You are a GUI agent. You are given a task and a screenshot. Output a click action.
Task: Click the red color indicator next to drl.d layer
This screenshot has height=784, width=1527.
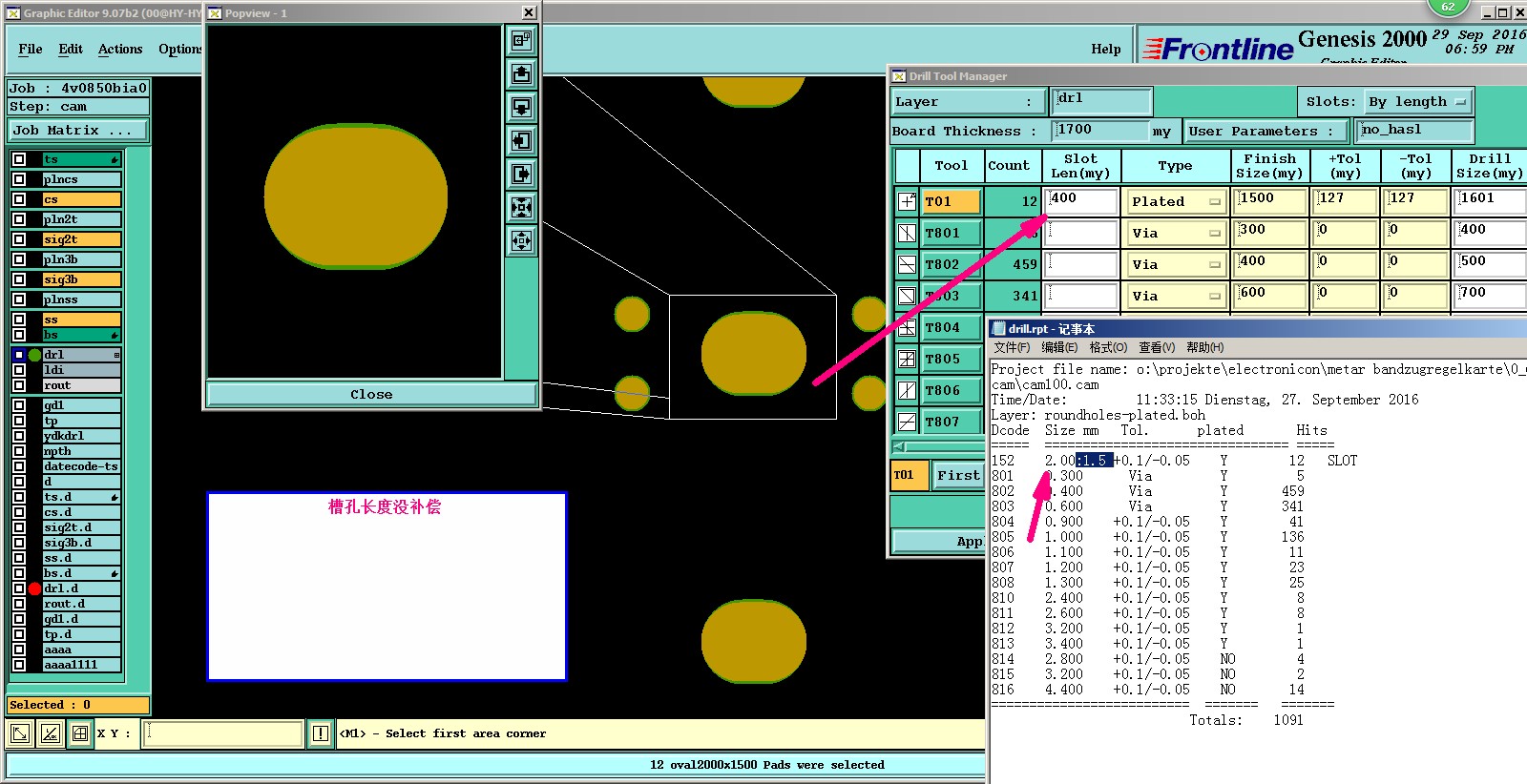coord(35,588)
